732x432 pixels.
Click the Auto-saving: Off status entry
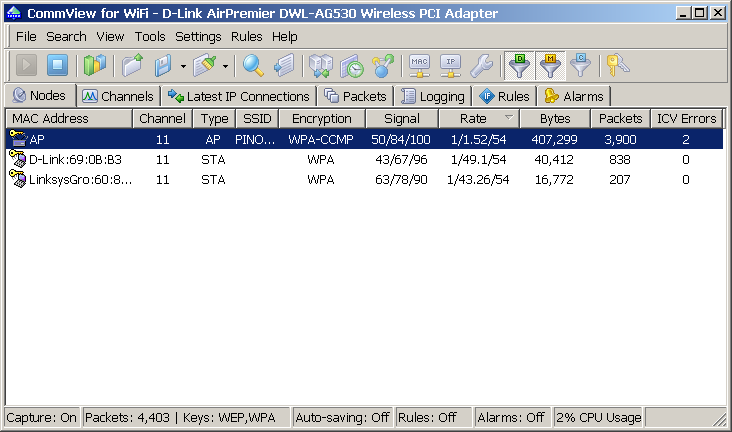342,417
